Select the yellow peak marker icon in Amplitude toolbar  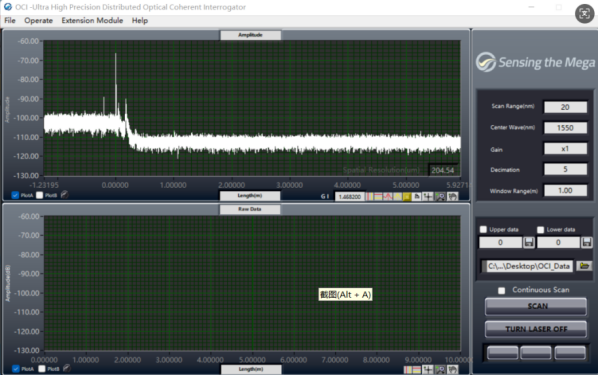click(398, 196)
